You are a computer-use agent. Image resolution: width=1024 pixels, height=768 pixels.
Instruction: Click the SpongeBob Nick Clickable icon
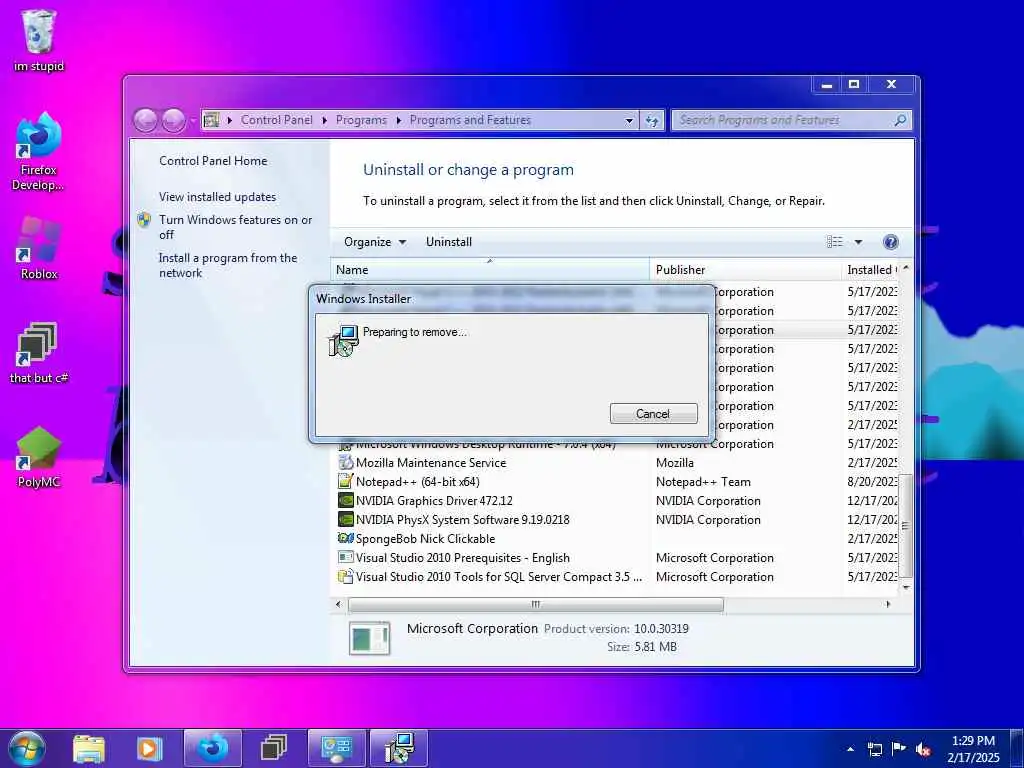[345, 538]
